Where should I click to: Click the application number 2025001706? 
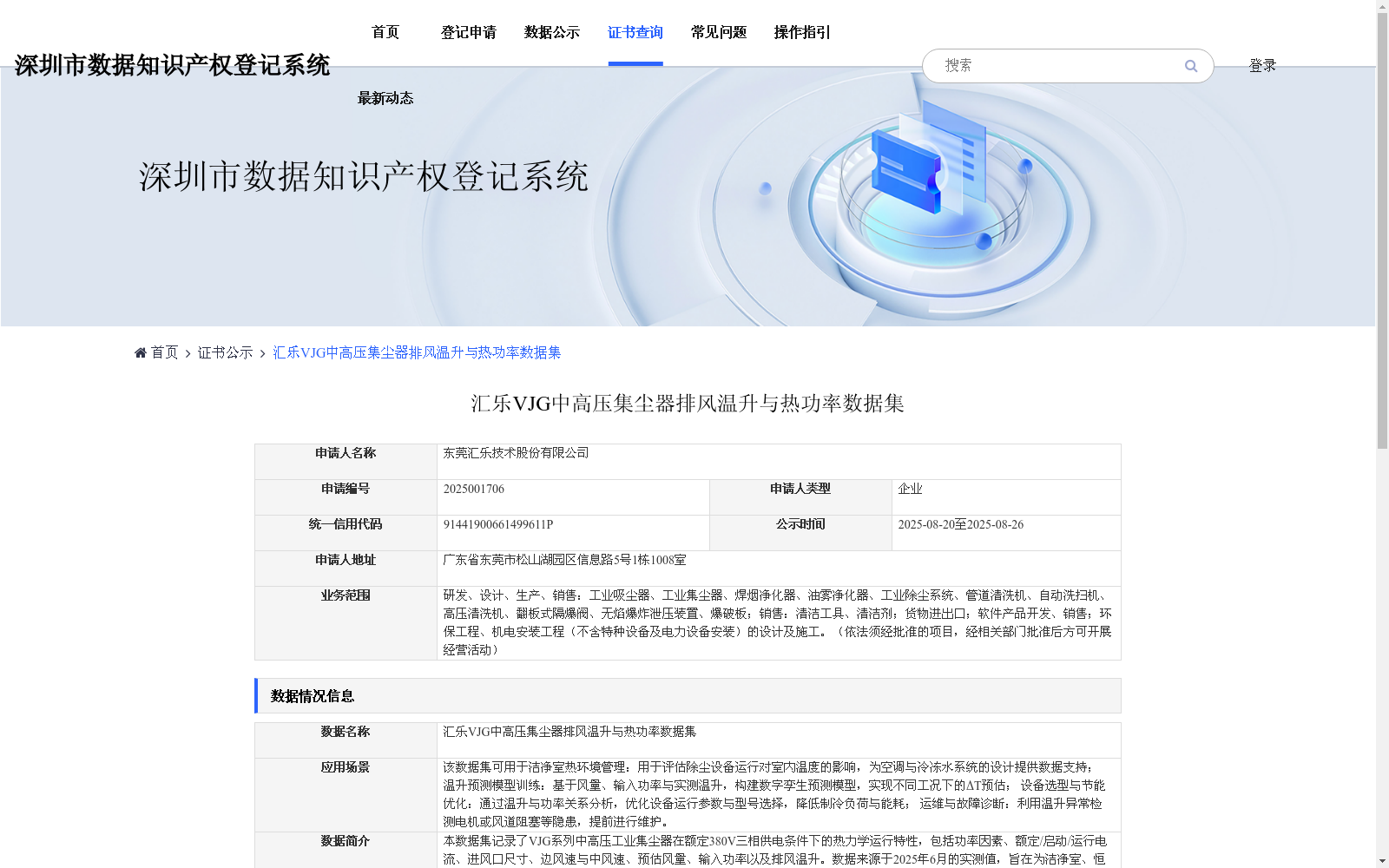pyautogui.click(x=474, y=489)
